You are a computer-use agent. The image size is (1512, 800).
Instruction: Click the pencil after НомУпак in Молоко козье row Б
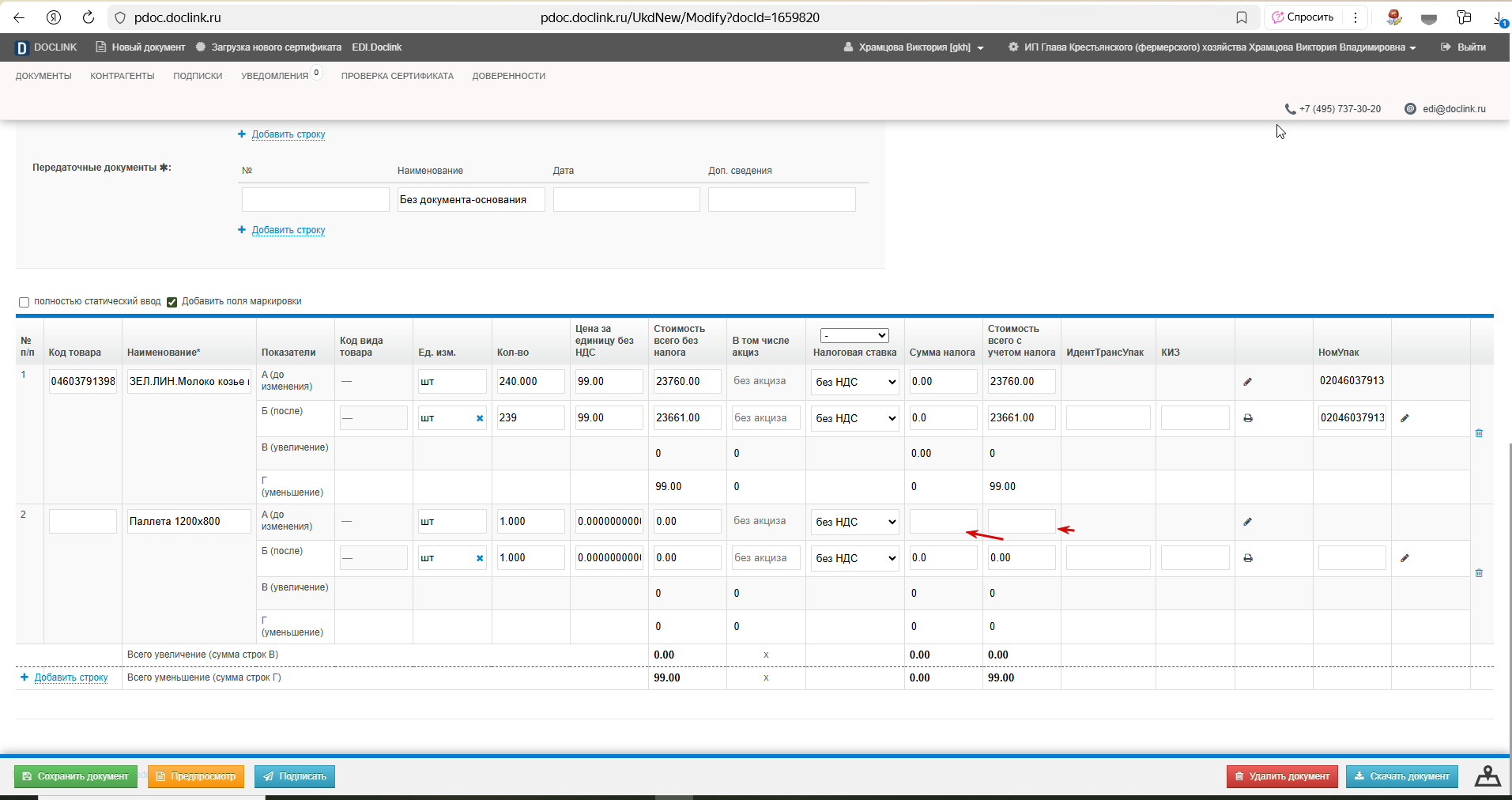pyautogui.click(x=1405, y=418)
